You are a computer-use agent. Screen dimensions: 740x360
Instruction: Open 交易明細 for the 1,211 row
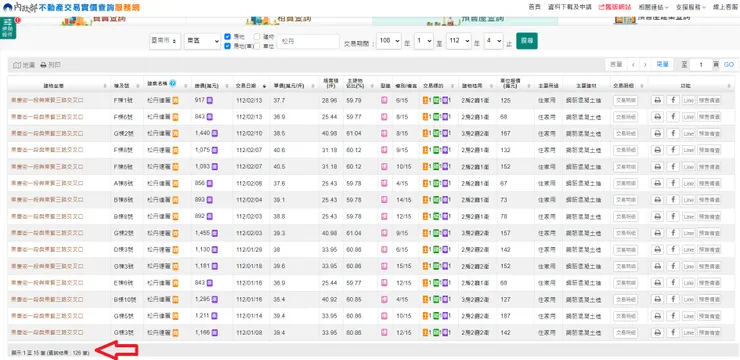pos(625,316)
